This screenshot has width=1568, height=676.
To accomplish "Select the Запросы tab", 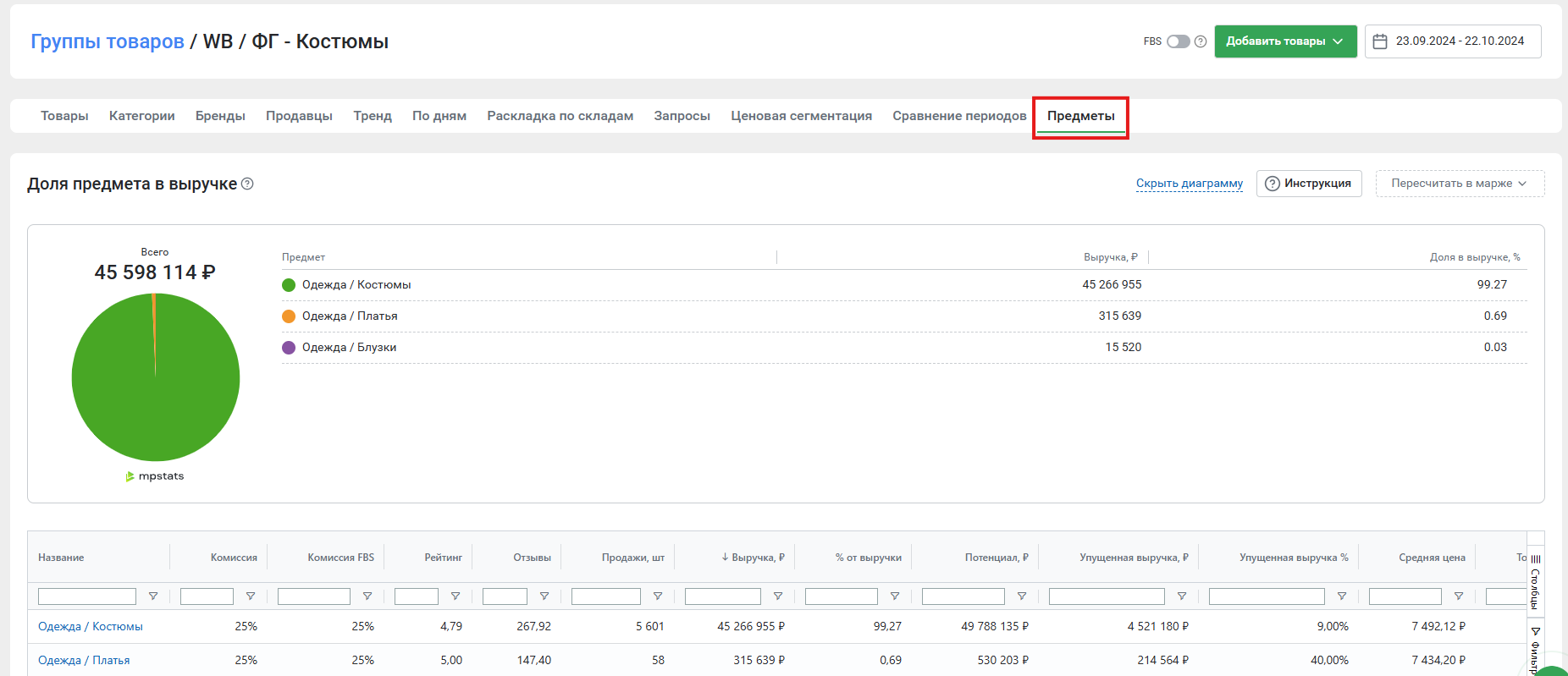I will click(682, 116).
